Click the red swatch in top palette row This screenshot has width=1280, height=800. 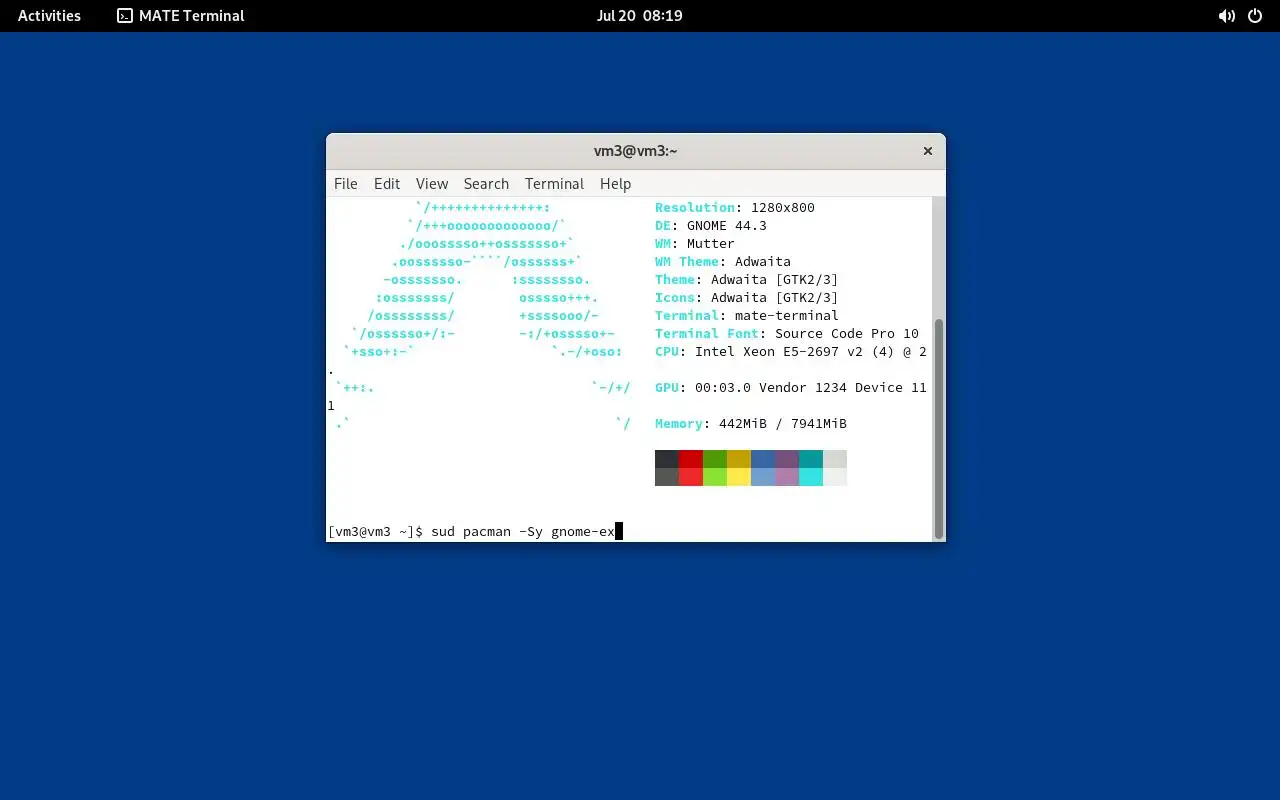691,459
